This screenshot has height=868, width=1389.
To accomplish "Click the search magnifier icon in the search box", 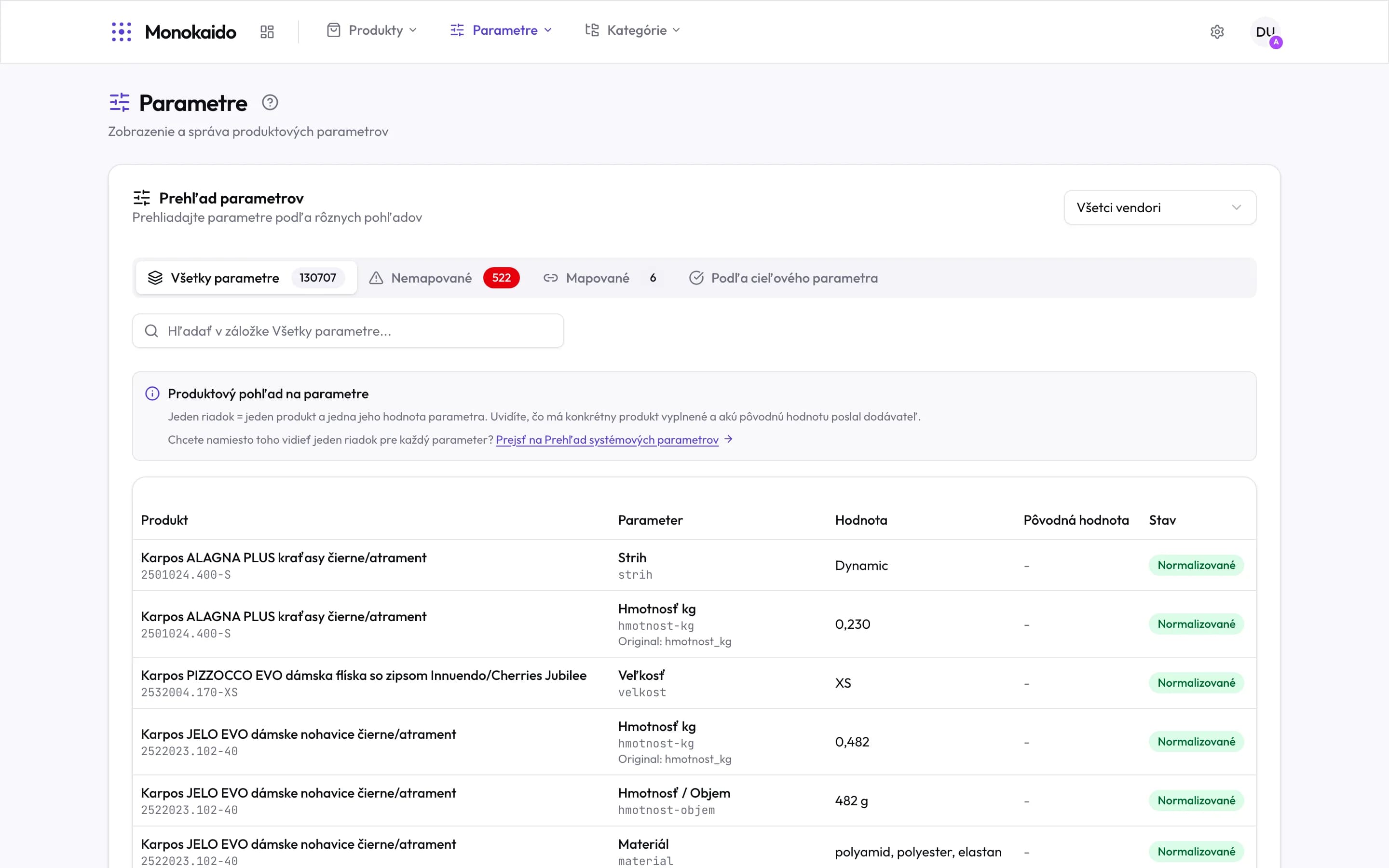I will [x=151, y=331].
